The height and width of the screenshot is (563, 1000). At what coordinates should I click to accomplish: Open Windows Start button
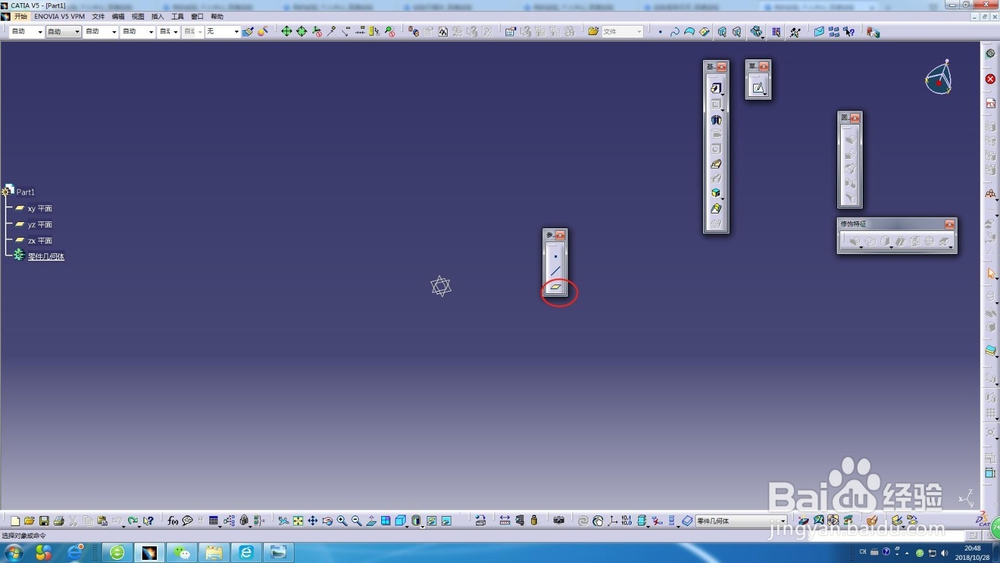click(x=13, y=552)
